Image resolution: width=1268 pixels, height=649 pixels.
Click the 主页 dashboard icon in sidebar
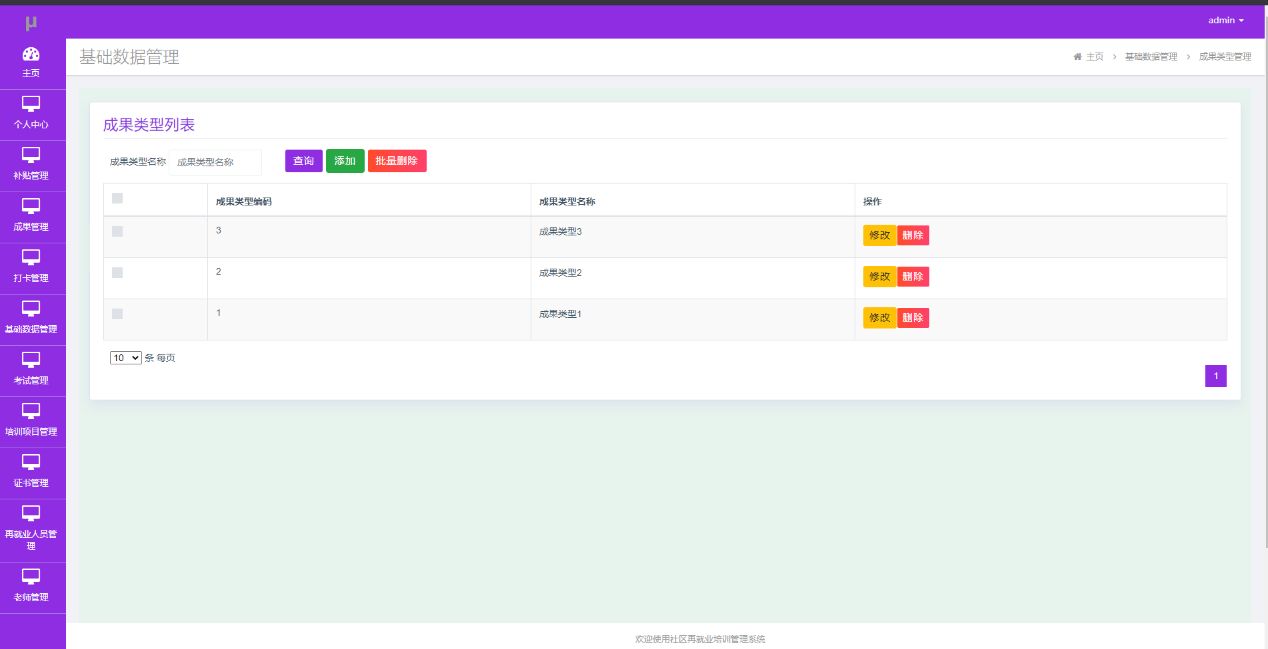31,54
